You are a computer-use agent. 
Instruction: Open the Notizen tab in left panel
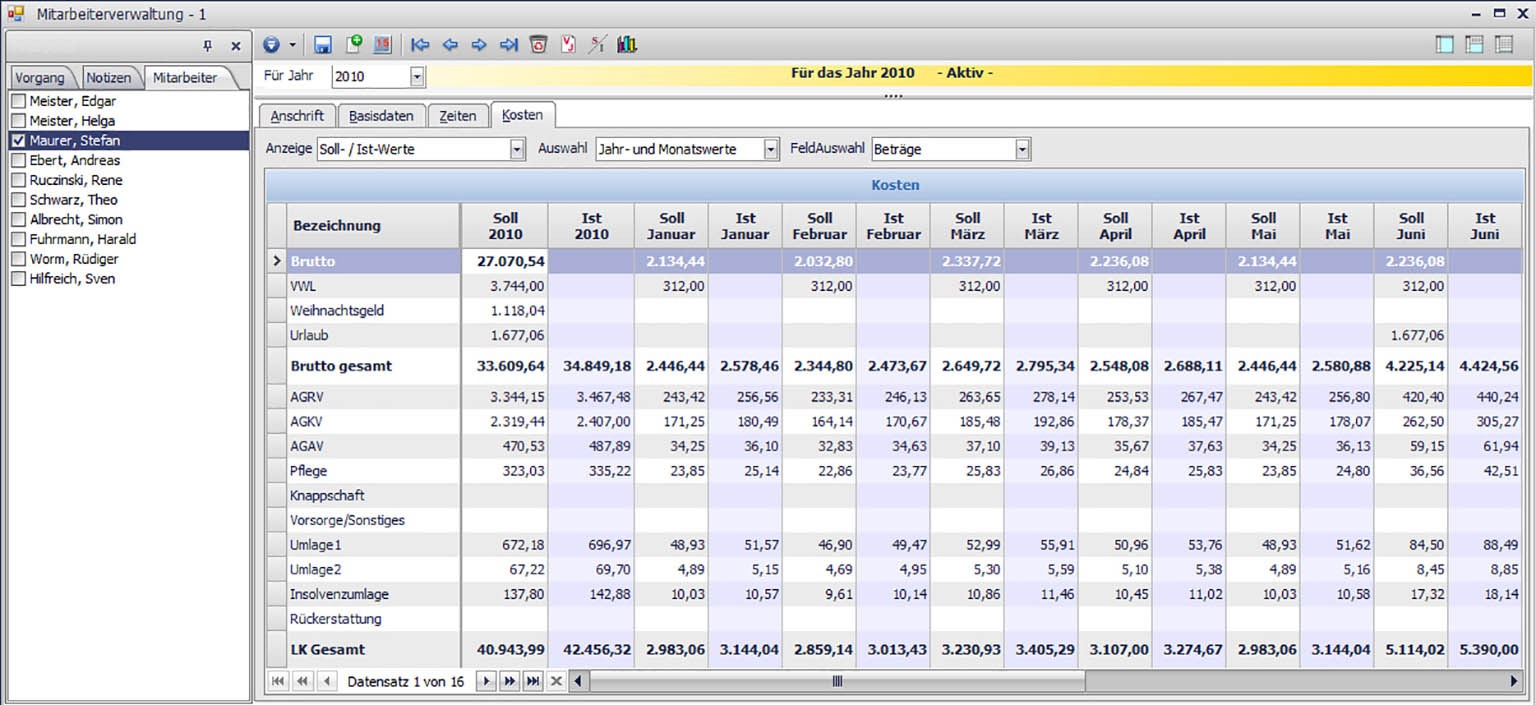click(108, 78)
